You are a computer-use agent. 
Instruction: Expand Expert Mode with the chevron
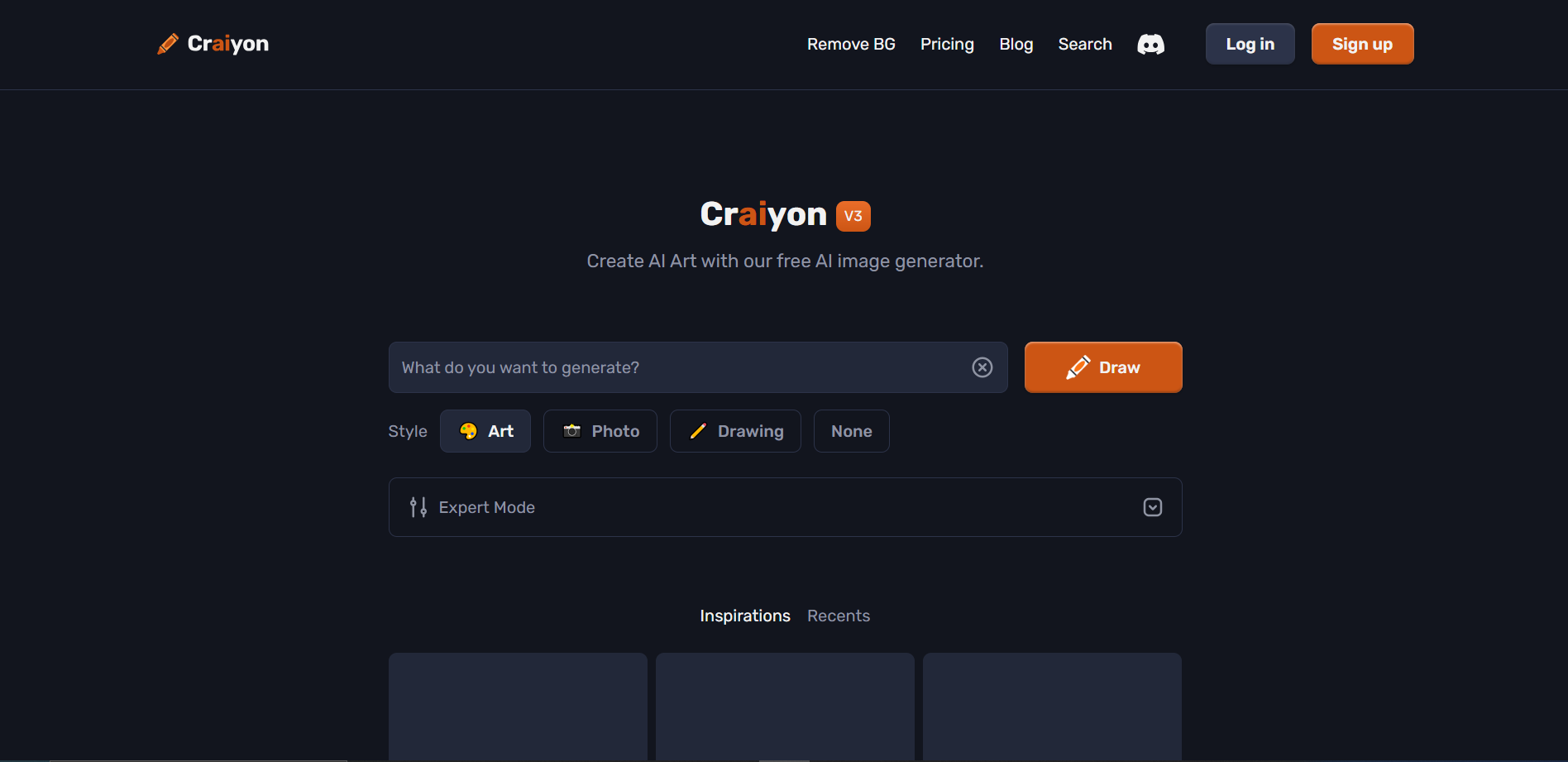[1152, 506]
